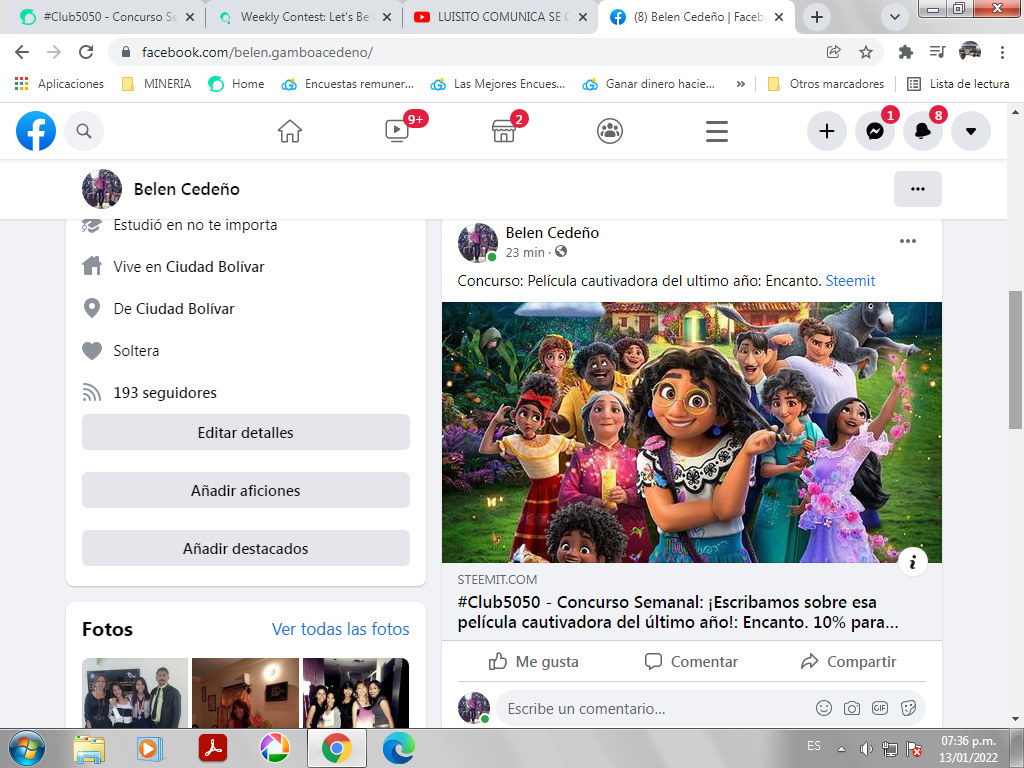Reload the page
This screenshot has width=1024, height=768.
point(86,52)
